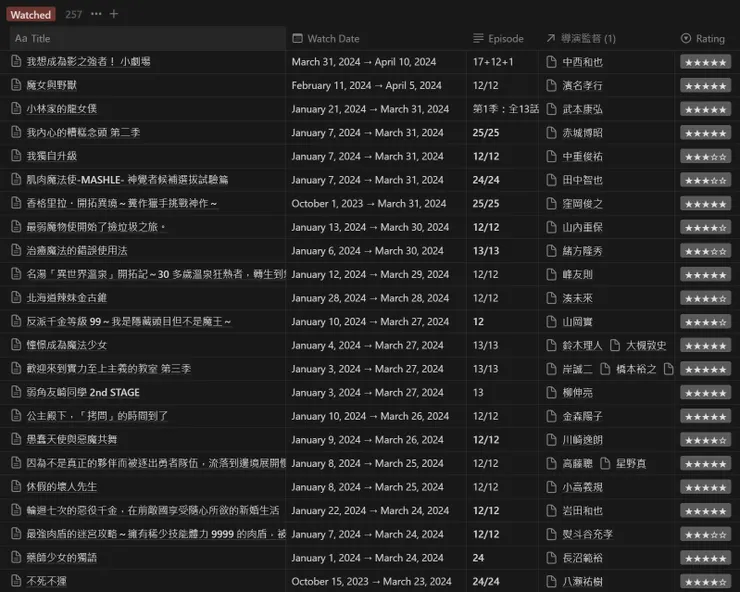Click episode cell 24 in 藥師少女的獨語 row
Image resolution: width=740 pixels, height=592 pixels.
(478, 558)
